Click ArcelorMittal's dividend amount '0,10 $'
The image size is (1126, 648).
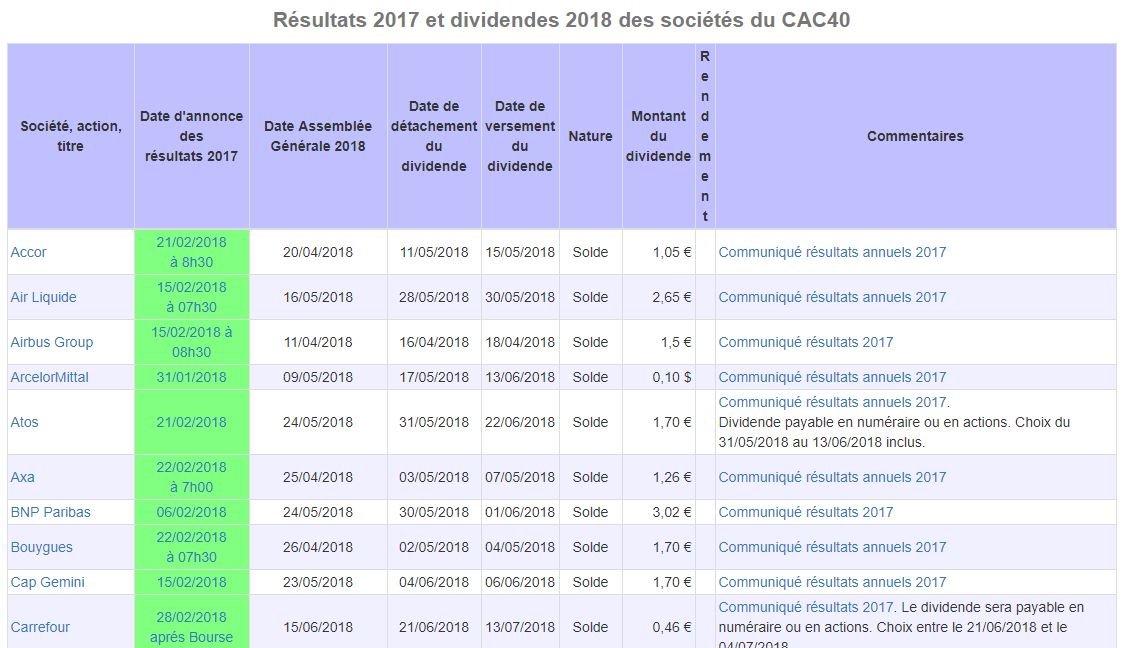(672, 377)
